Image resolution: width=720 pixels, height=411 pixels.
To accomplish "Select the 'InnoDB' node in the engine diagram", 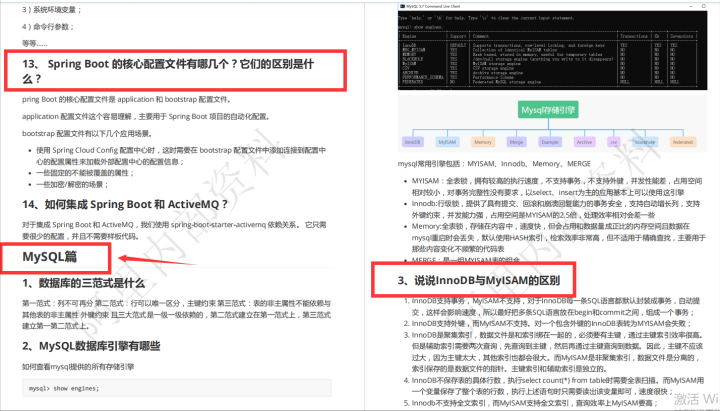I will point(412,142).
